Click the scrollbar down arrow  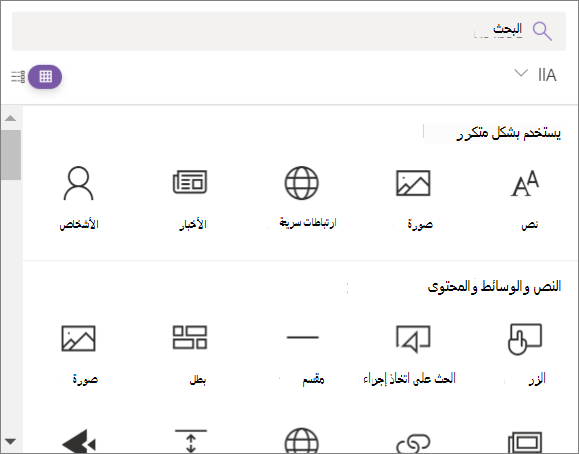11,441
